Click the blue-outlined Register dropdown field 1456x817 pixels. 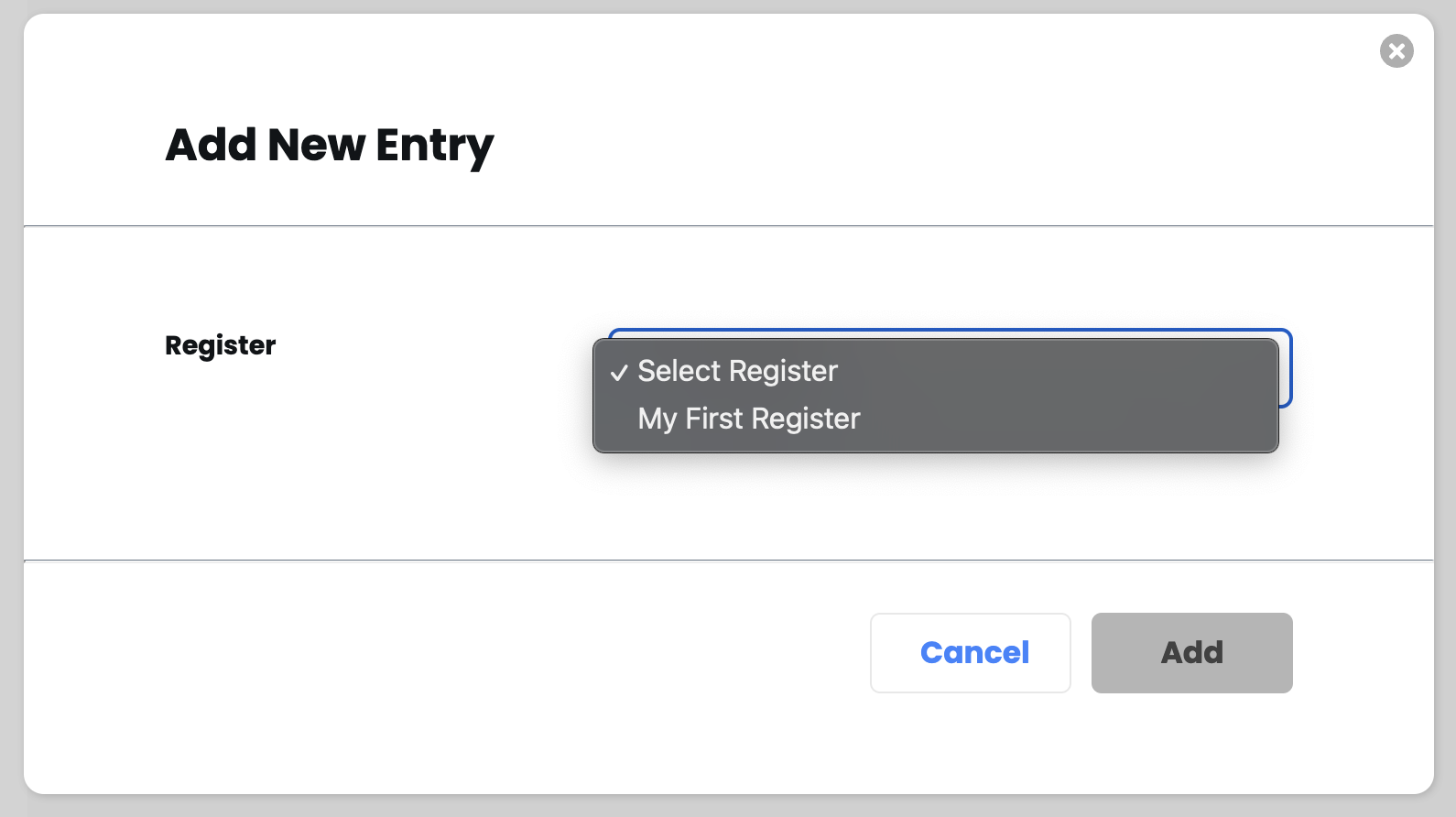[1285, 368]
